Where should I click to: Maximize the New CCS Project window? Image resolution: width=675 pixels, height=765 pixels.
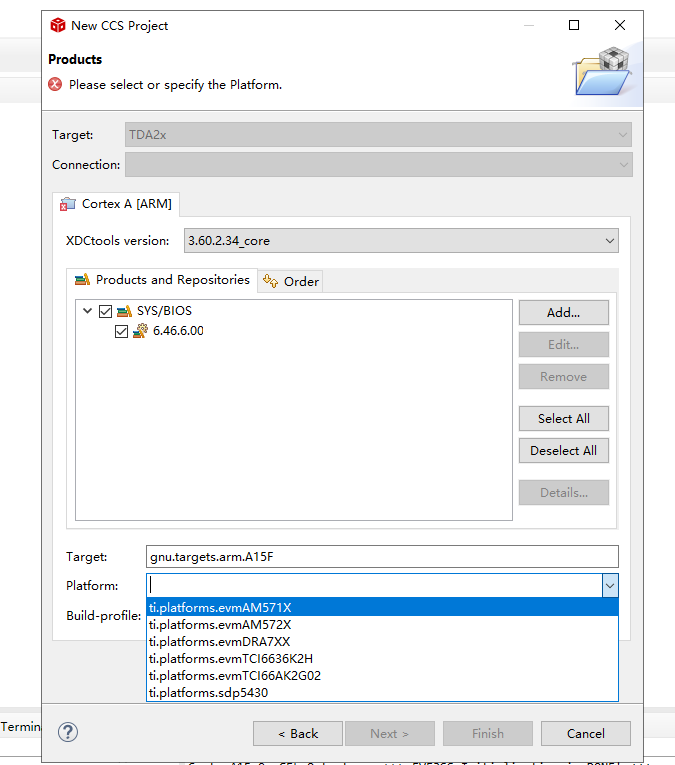(574, 25)
